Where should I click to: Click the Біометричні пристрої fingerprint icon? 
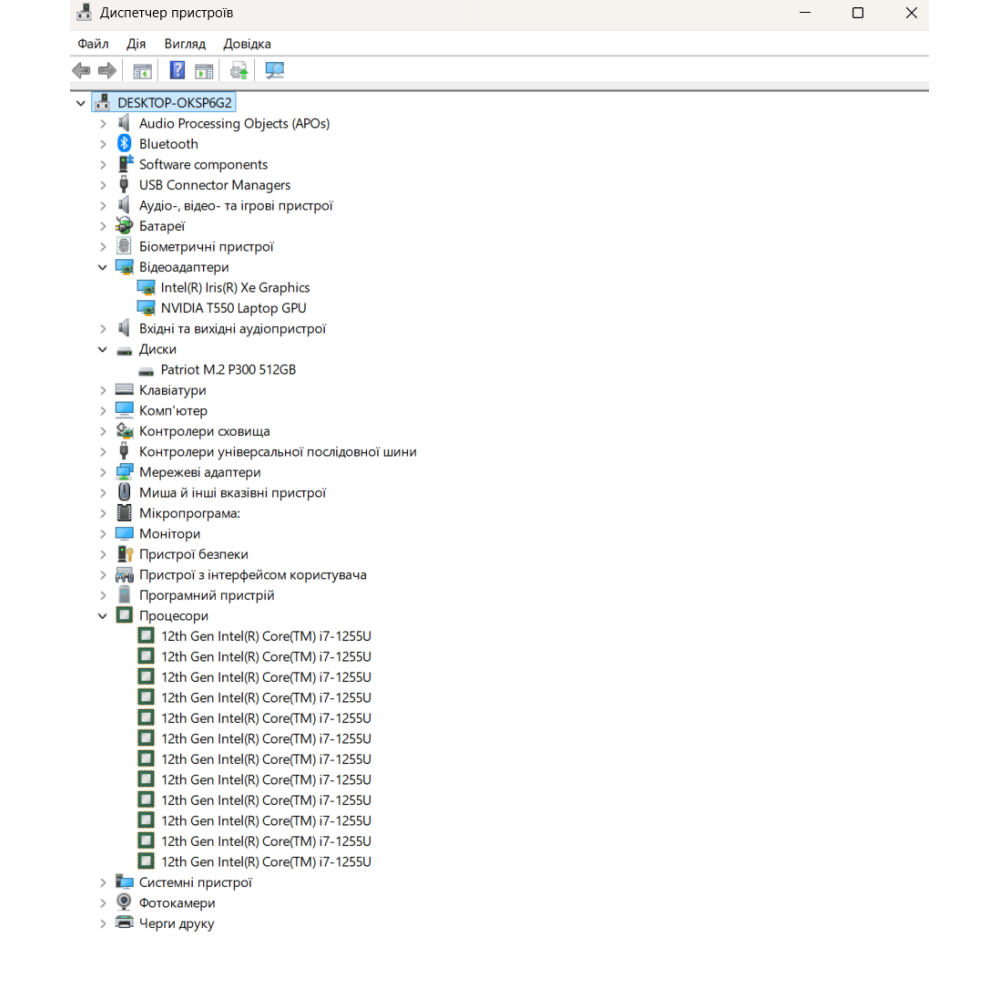coord(124,247)
